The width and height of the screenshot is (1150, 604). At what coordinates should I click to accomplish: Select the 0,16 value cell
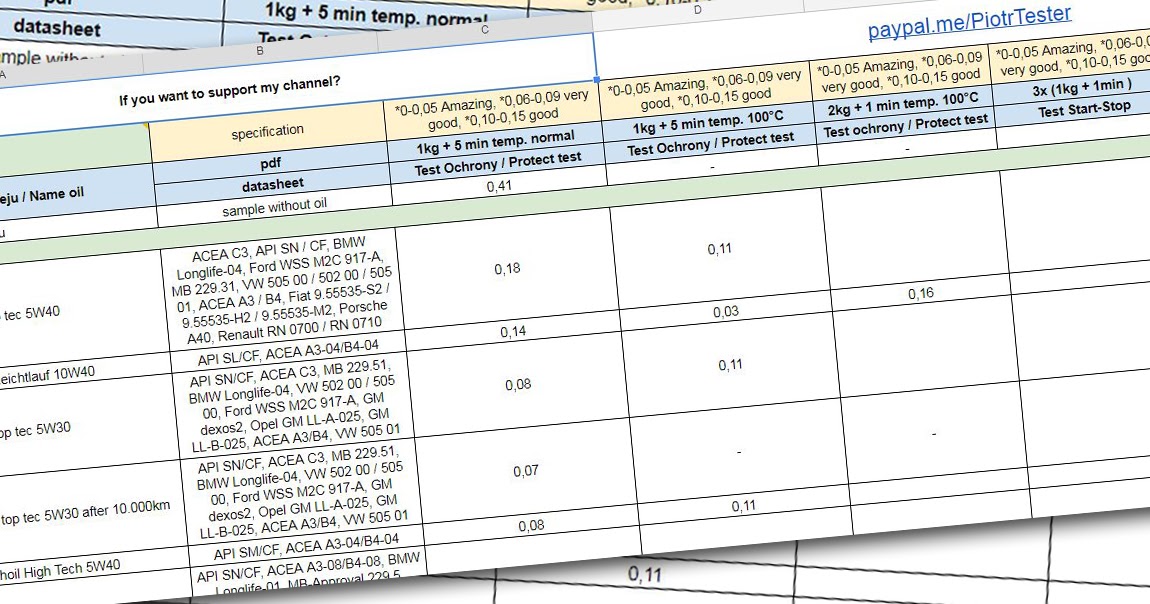pos(921,294)
